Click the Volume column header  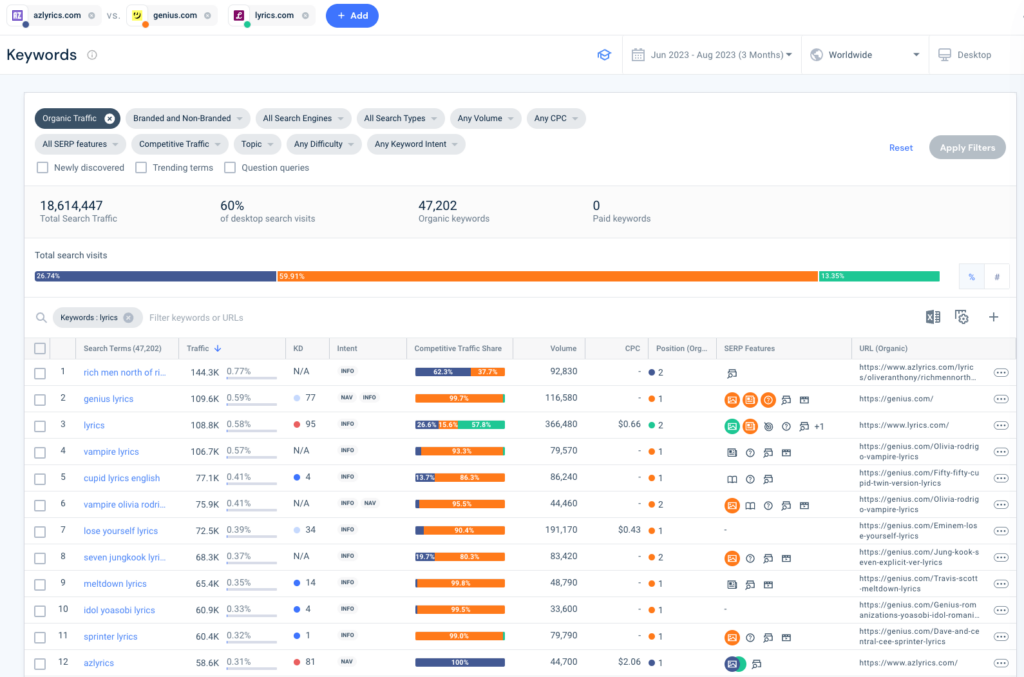563,349
